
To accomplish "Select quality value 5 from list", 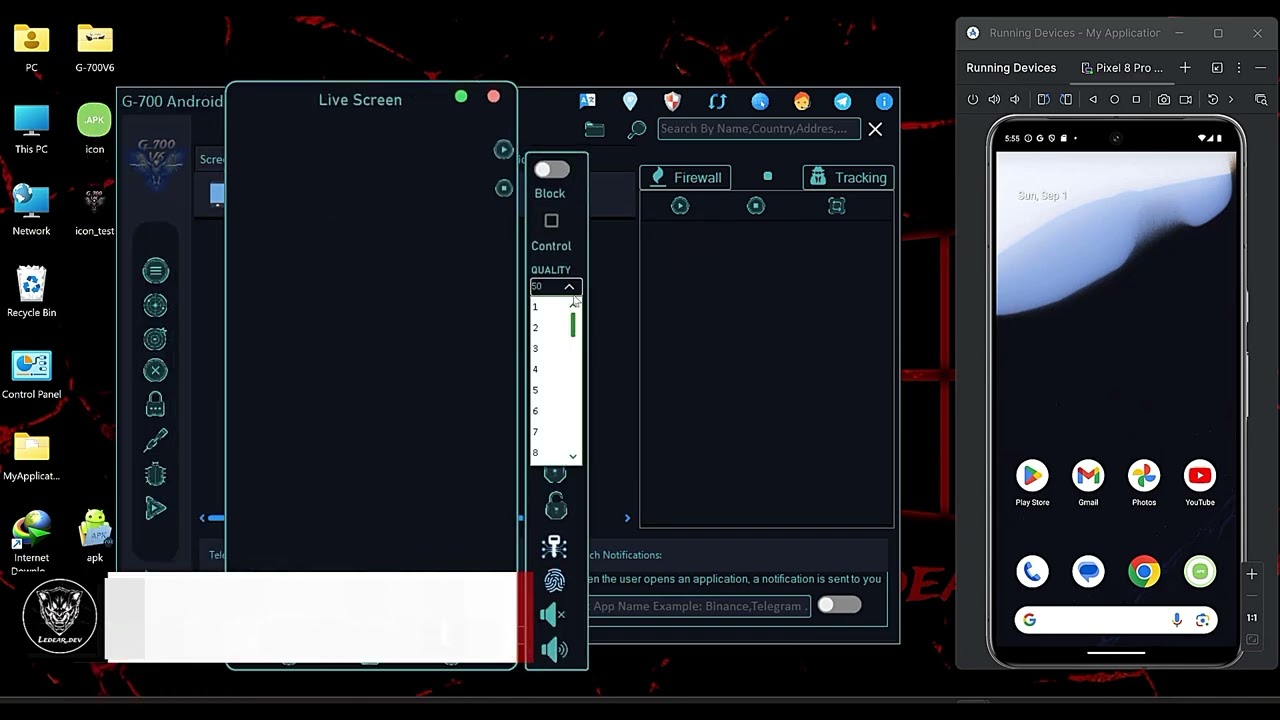I will [536, 391].
